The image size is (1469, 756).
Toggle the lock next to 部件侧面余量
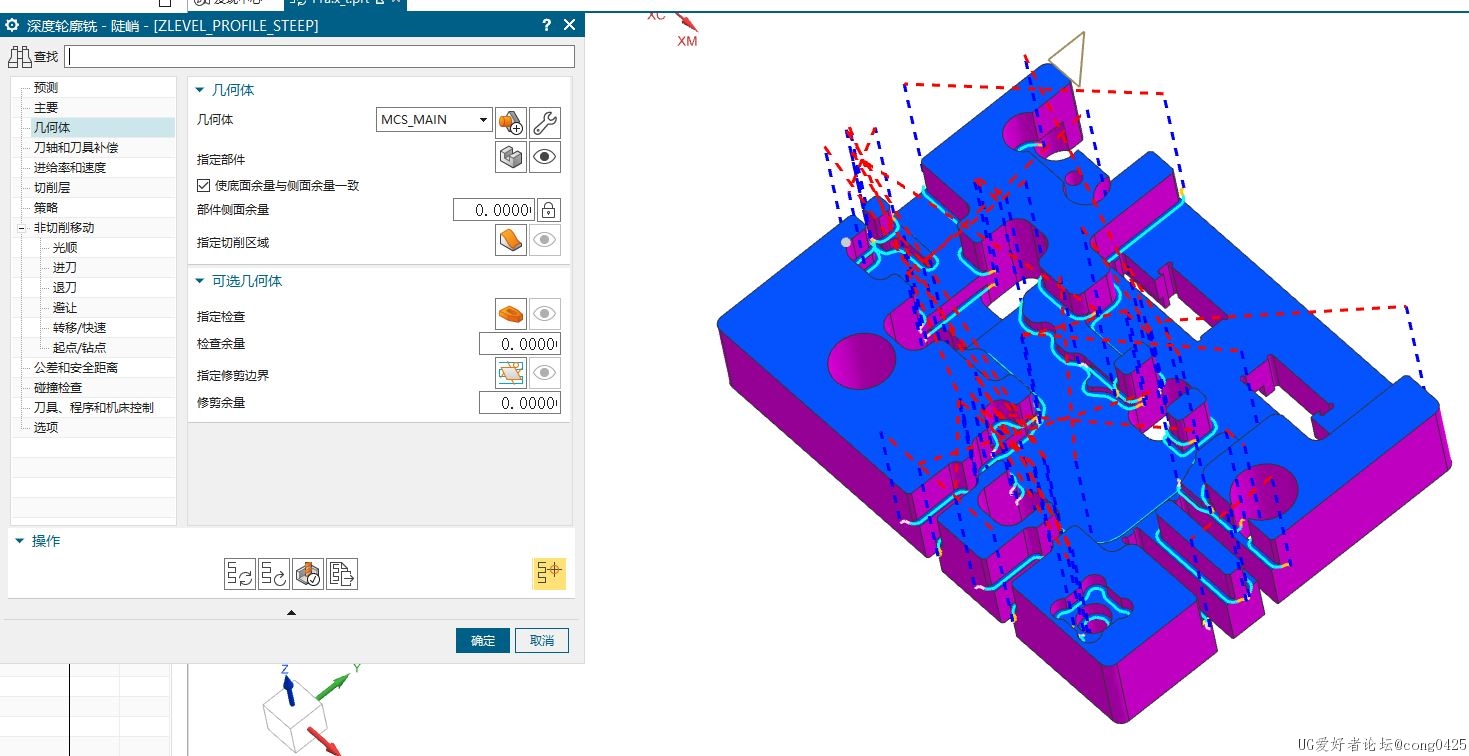pos(549,210)
